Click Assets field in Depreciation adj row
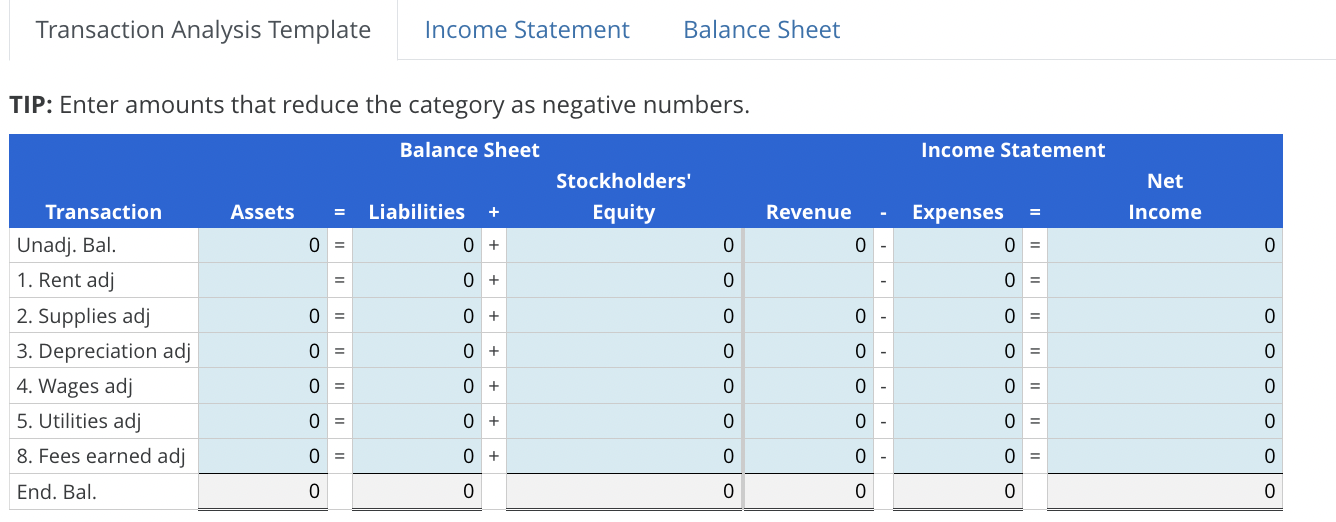Image resolution: width=1336 pixels, height=522 pixels. (263, 351)
